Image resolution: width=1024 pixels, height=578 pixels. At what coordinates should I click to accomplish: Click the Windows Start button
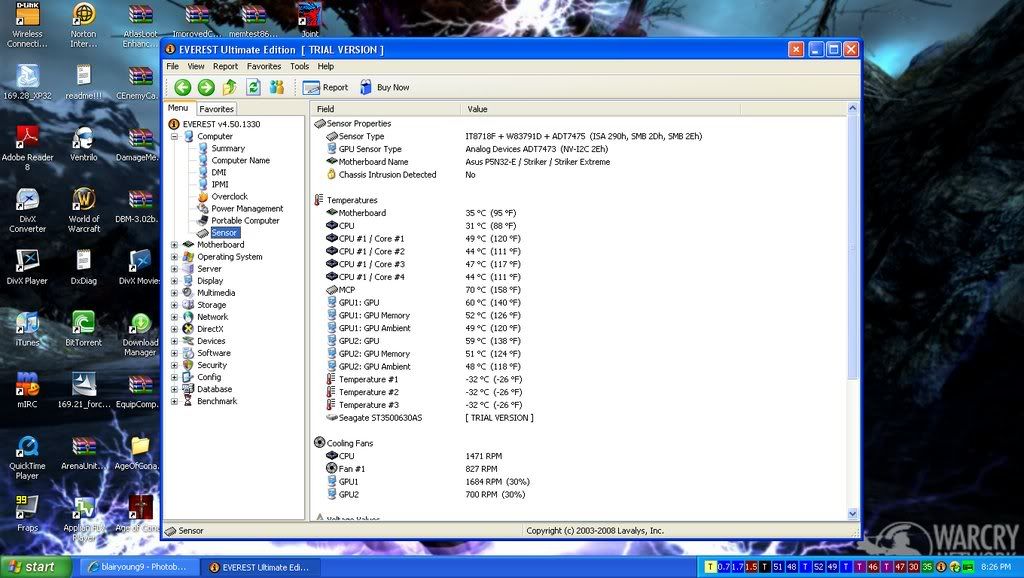coord(36,567)
